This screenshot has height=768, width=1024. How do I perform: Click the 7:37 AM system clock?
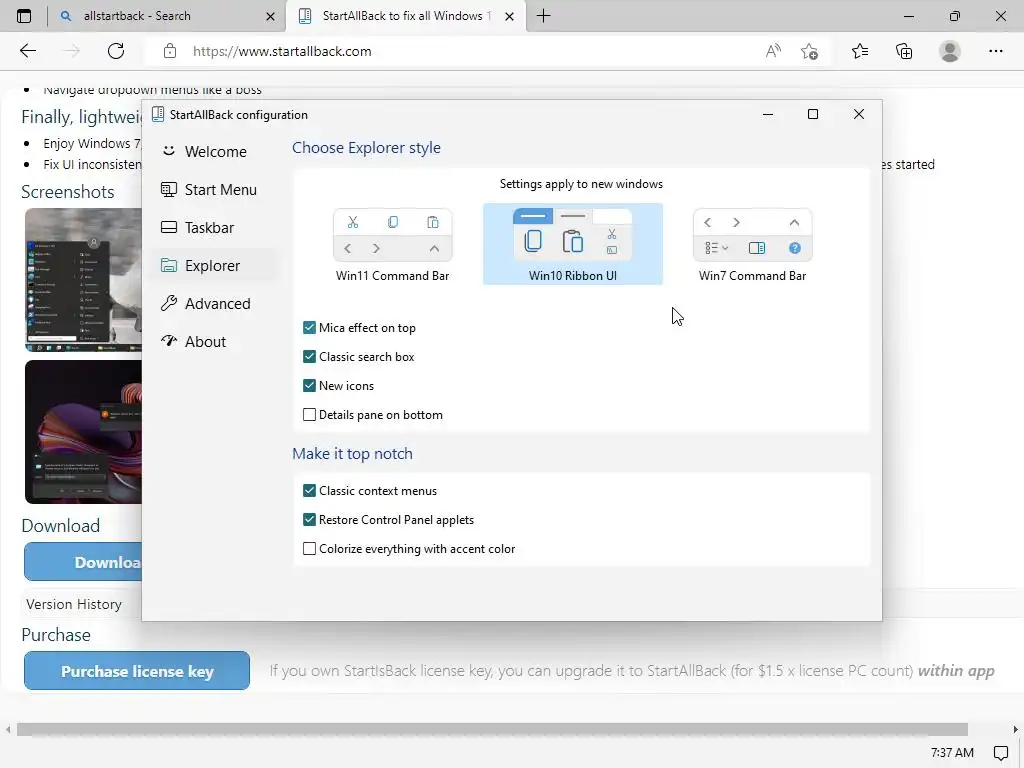tap(952, 753)
